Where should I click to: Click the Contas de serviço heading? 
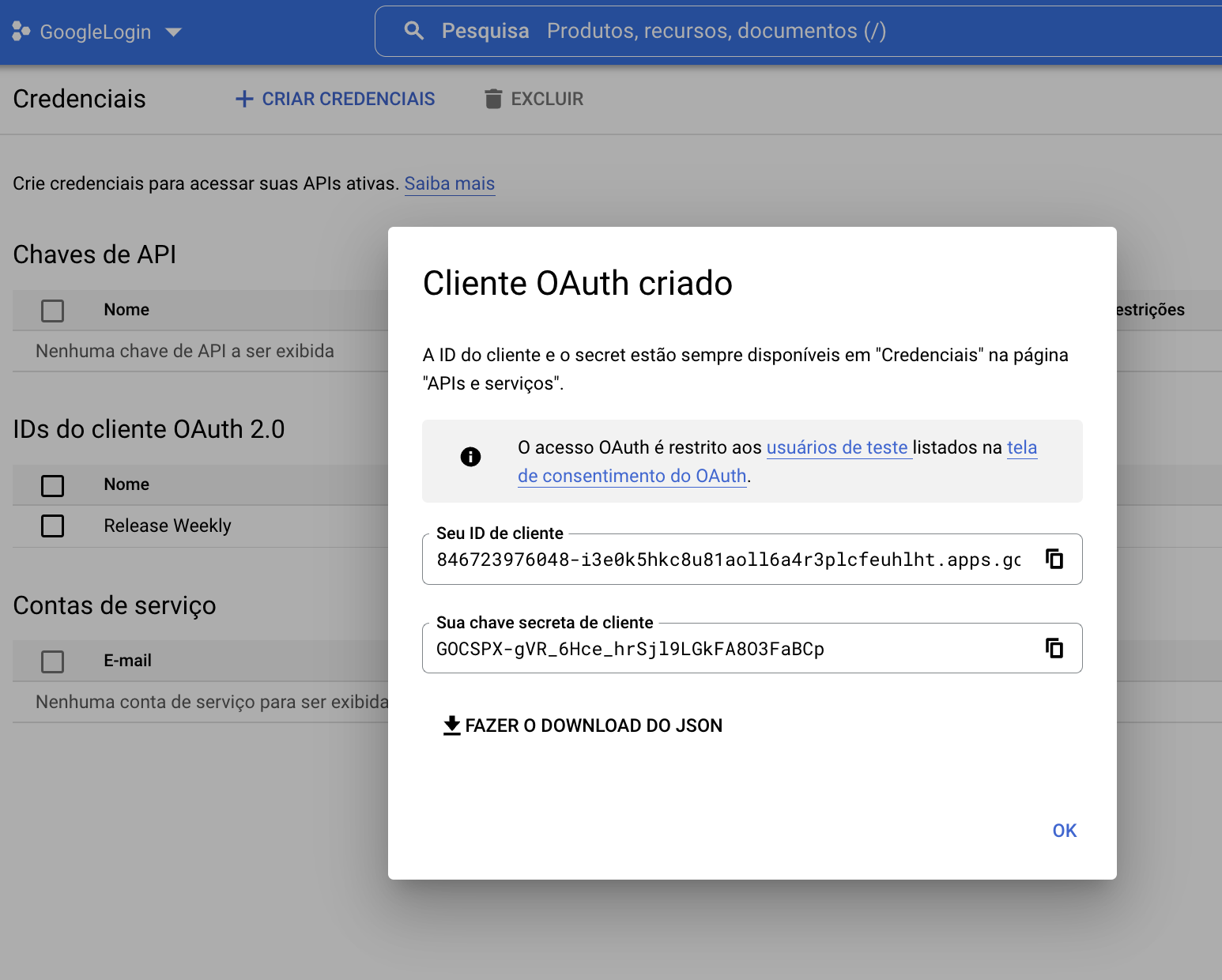pyautogui.click(x=115, y=605)
